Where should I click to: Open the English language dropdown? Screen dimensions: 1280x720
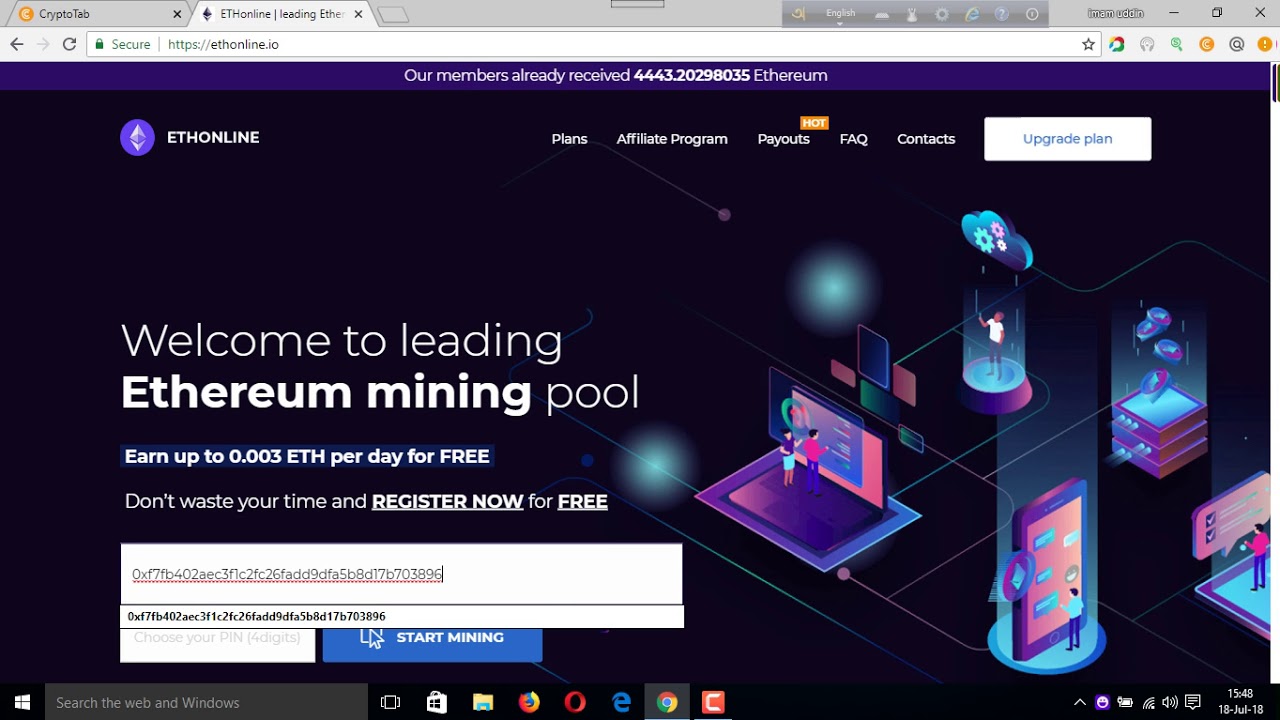point(841,15)
